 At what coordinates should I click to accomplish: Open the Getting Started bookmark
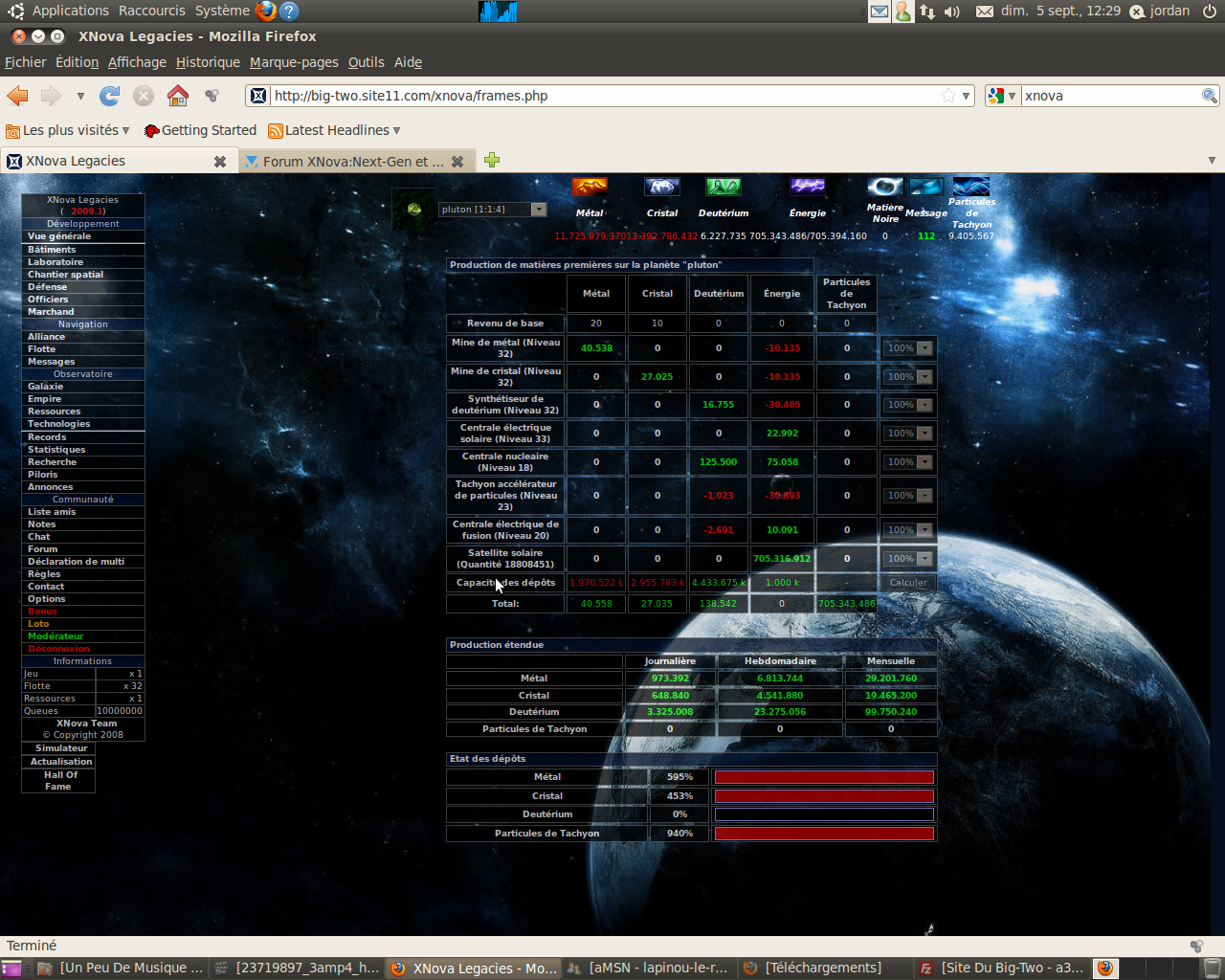pos(200,130)
